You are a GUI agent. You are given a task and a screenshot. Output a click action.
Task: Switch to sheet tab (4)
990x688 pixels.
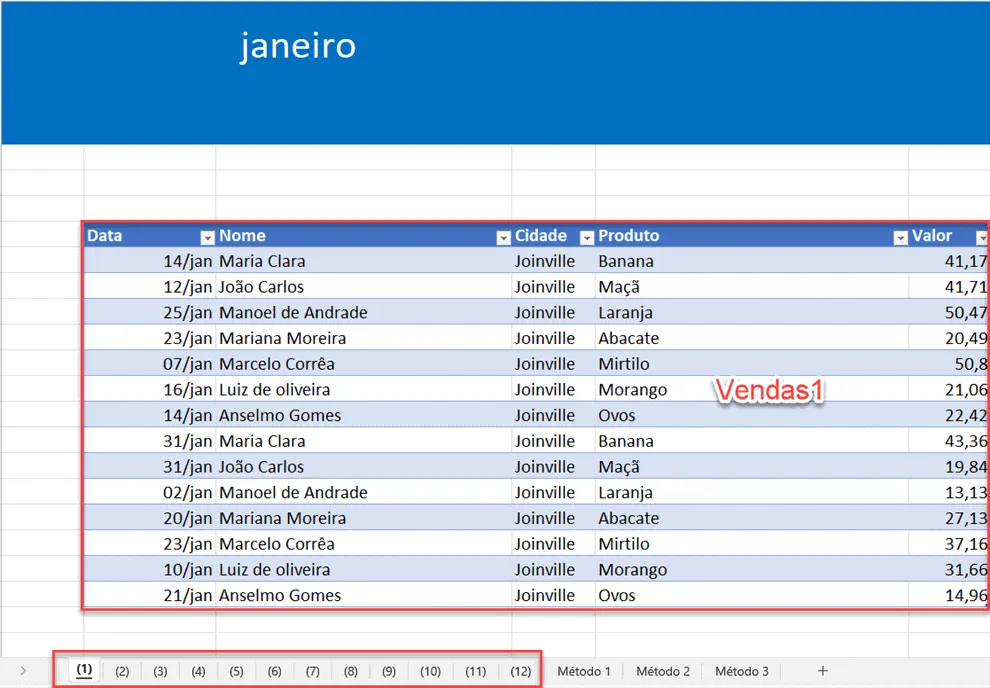(x=198, y=671)
